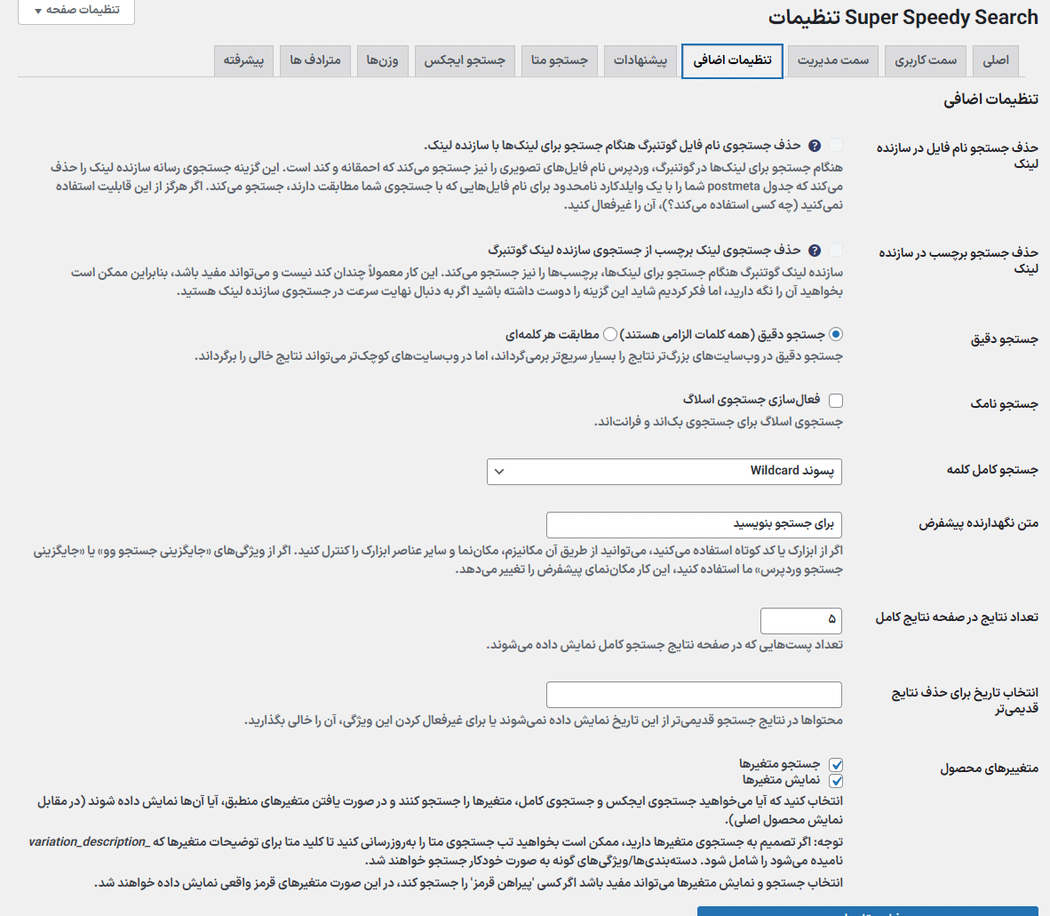Click help icon for file name search removal

point(815,145)
